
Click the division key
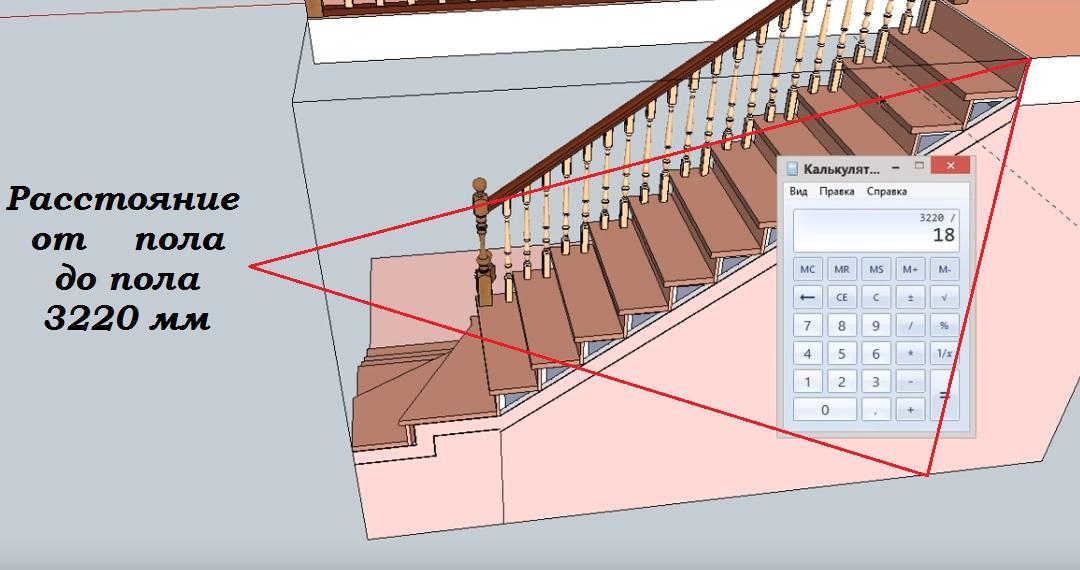pyautogui.click(x=910, y=325)
